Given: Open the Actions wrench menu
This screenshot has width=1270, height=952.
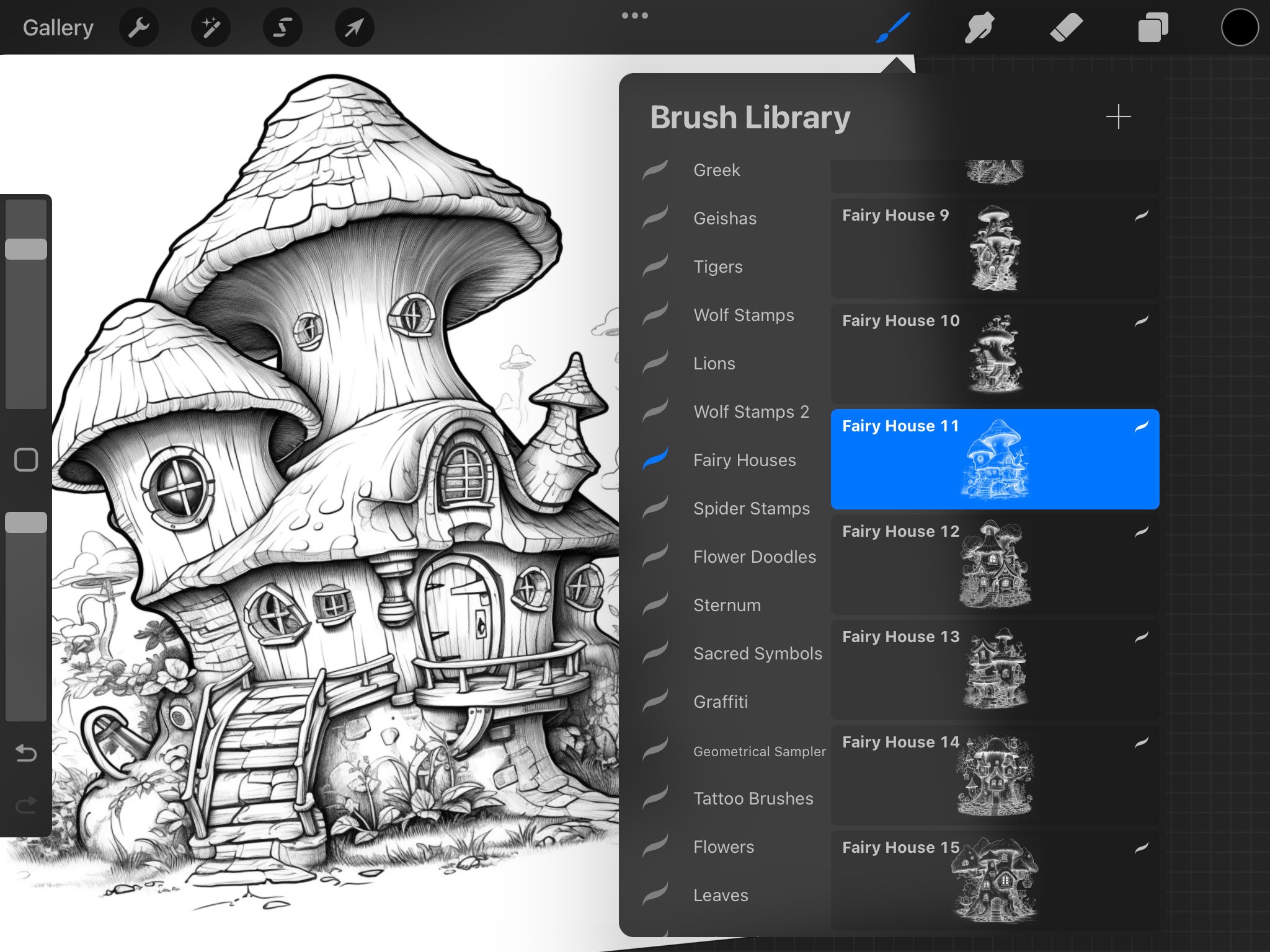Looking at the screenshot, I should [139, 27].
